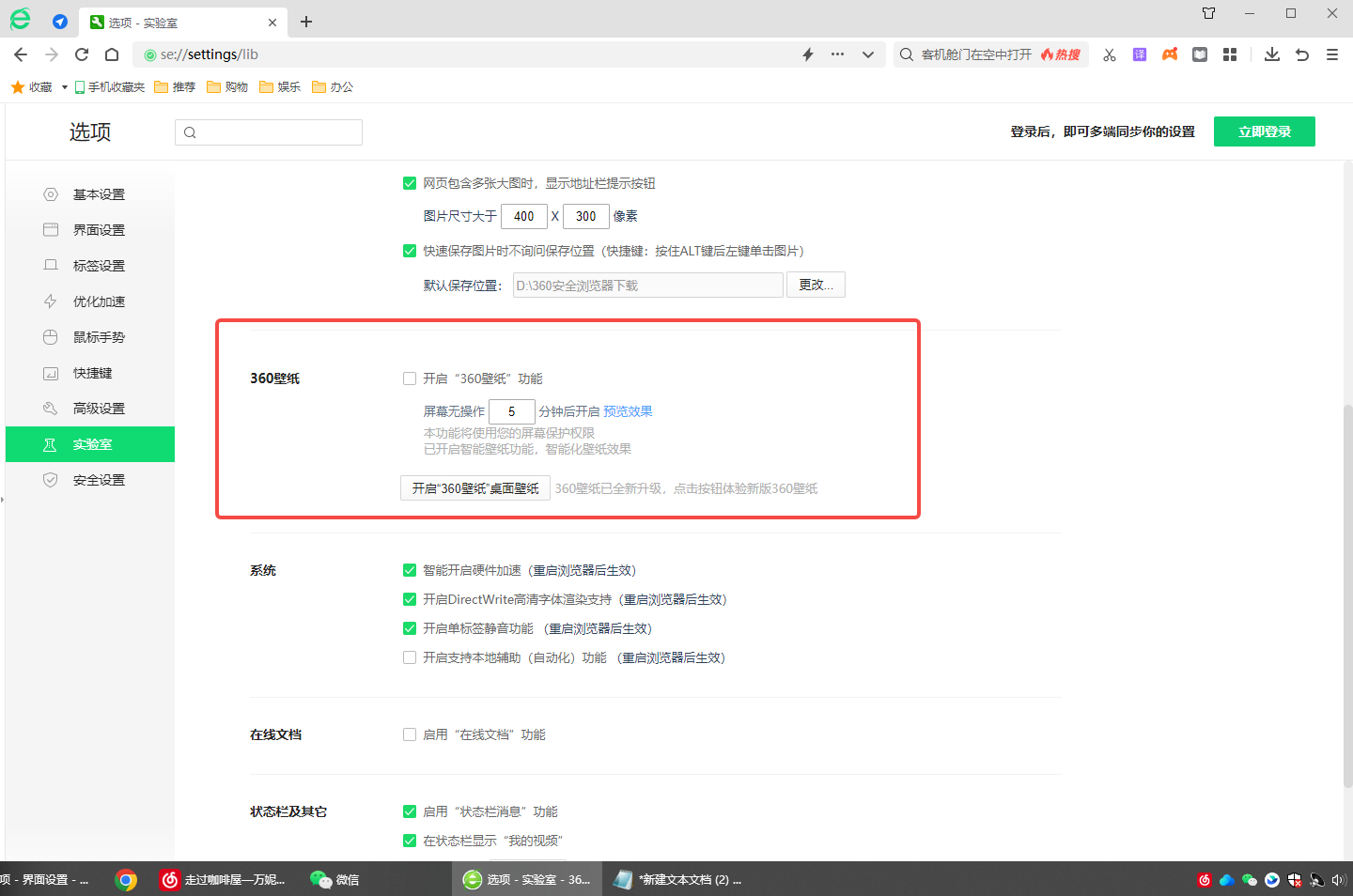Close the 选项 - 实验室 tab
This screenshot has height=896, width=1353.
272,23
